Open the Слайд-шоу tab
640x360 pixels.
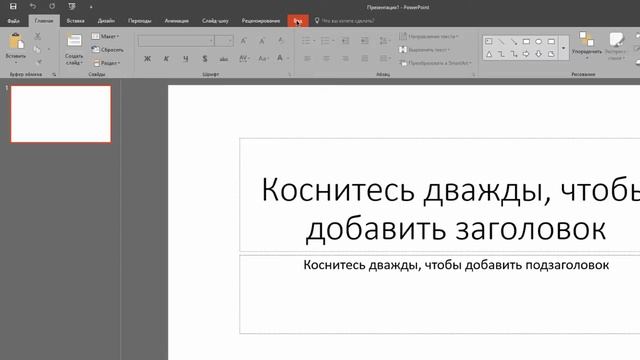pyautogui.click(x=215, y=21)
